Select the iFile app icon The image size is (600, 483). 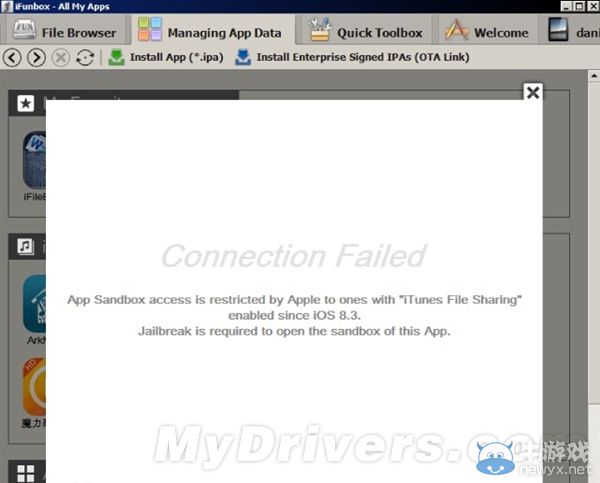point(34,161)
